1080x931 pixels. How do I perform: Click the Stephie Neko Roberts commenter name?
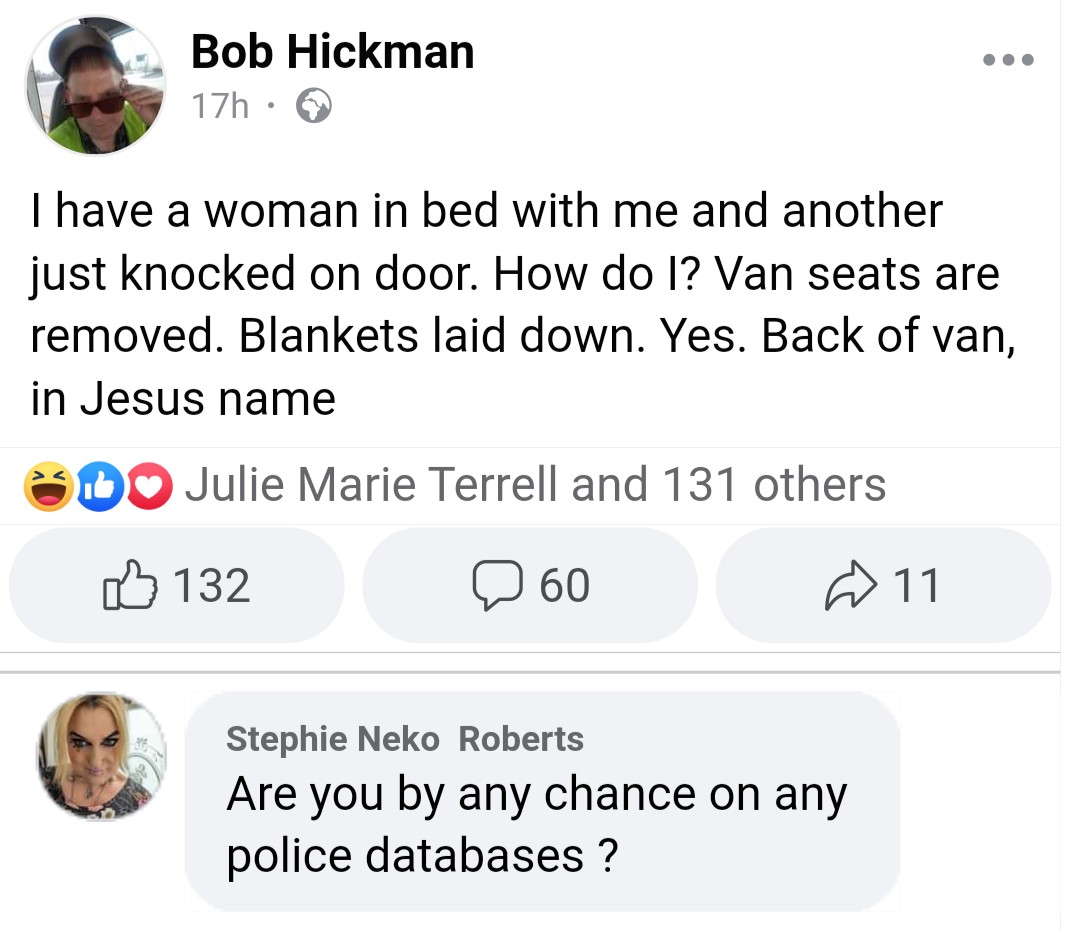(405, 739)
